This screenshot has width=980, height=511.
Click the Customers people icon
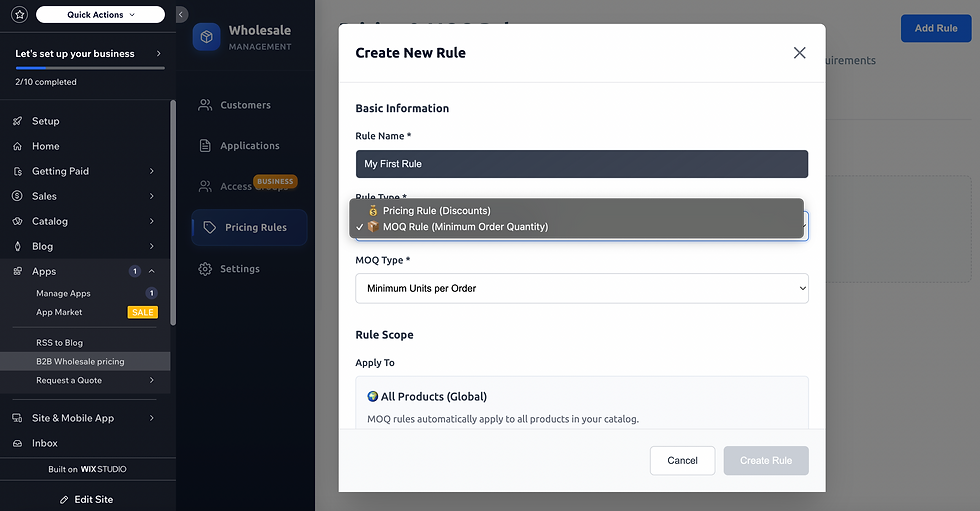205,105
